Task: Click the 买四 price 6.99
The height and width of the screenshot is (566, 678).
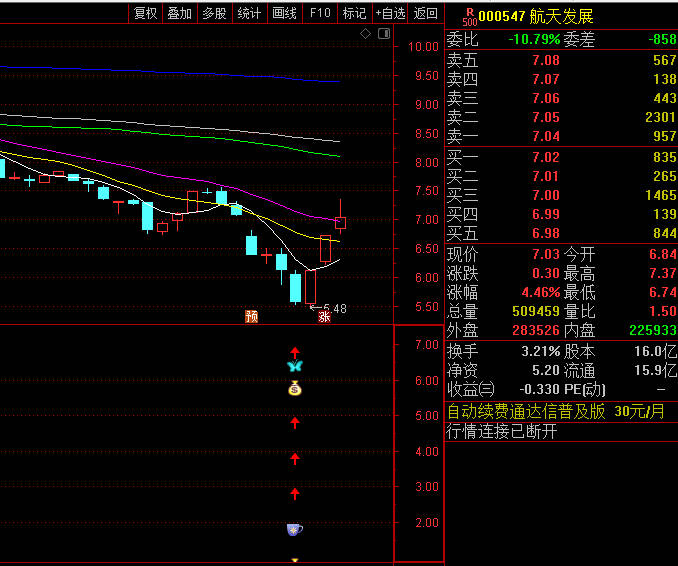Action: coord(546,214)
